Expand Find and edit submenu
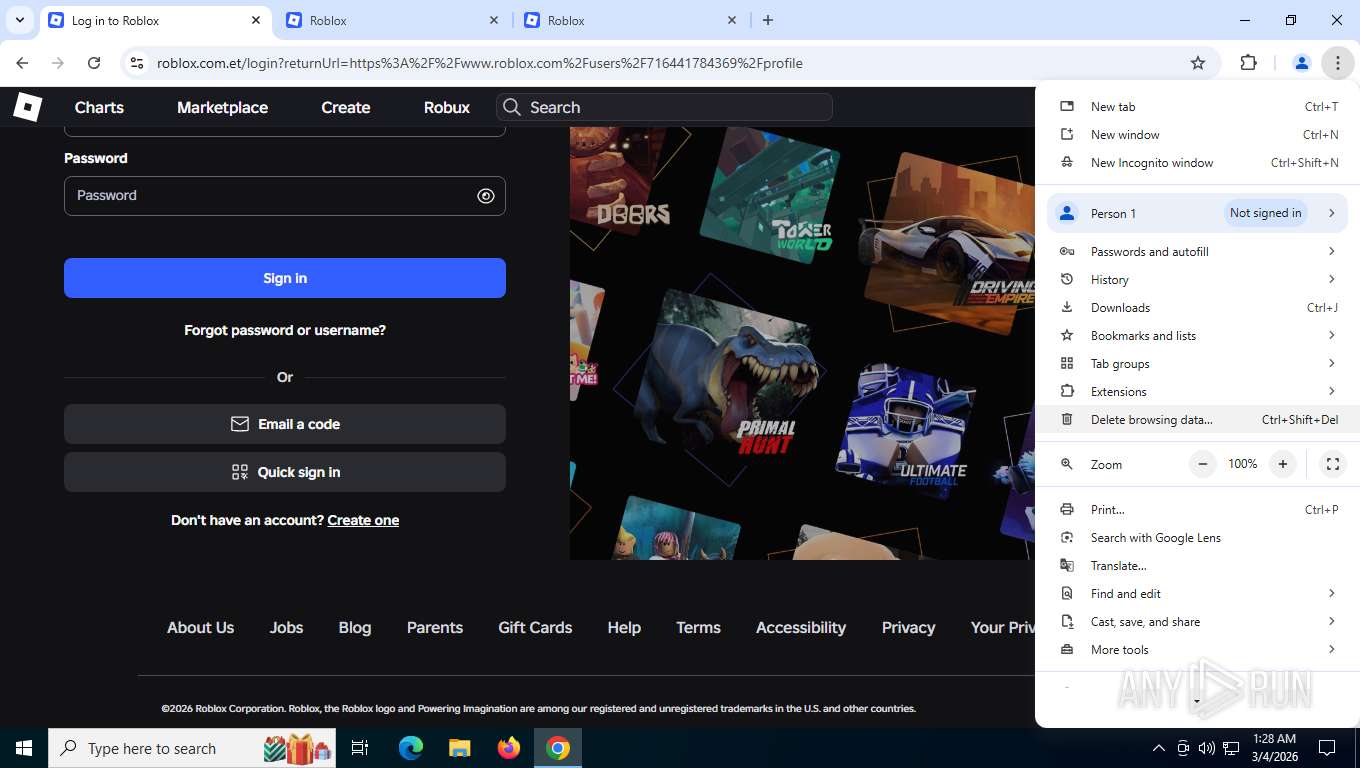 coord(1198,594)
